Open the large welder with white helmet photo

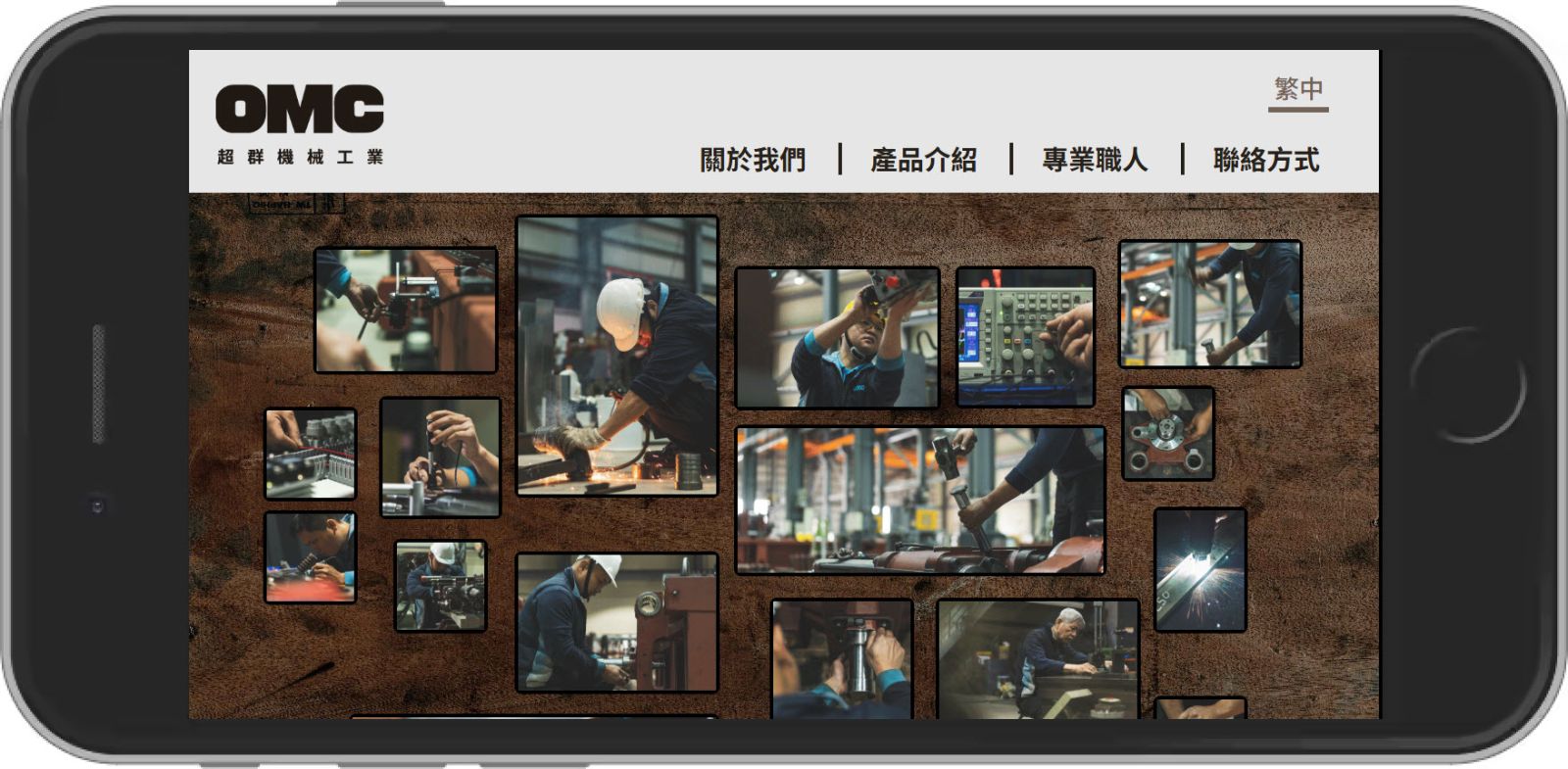point(616,356)
